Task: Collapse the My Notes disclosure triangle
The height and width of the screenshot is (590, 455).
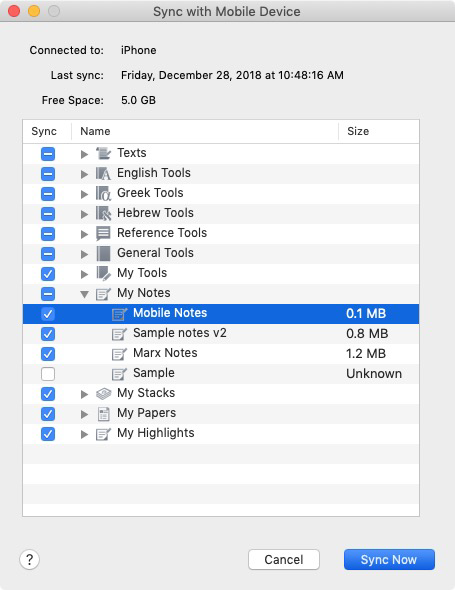Action: (84, 294)
